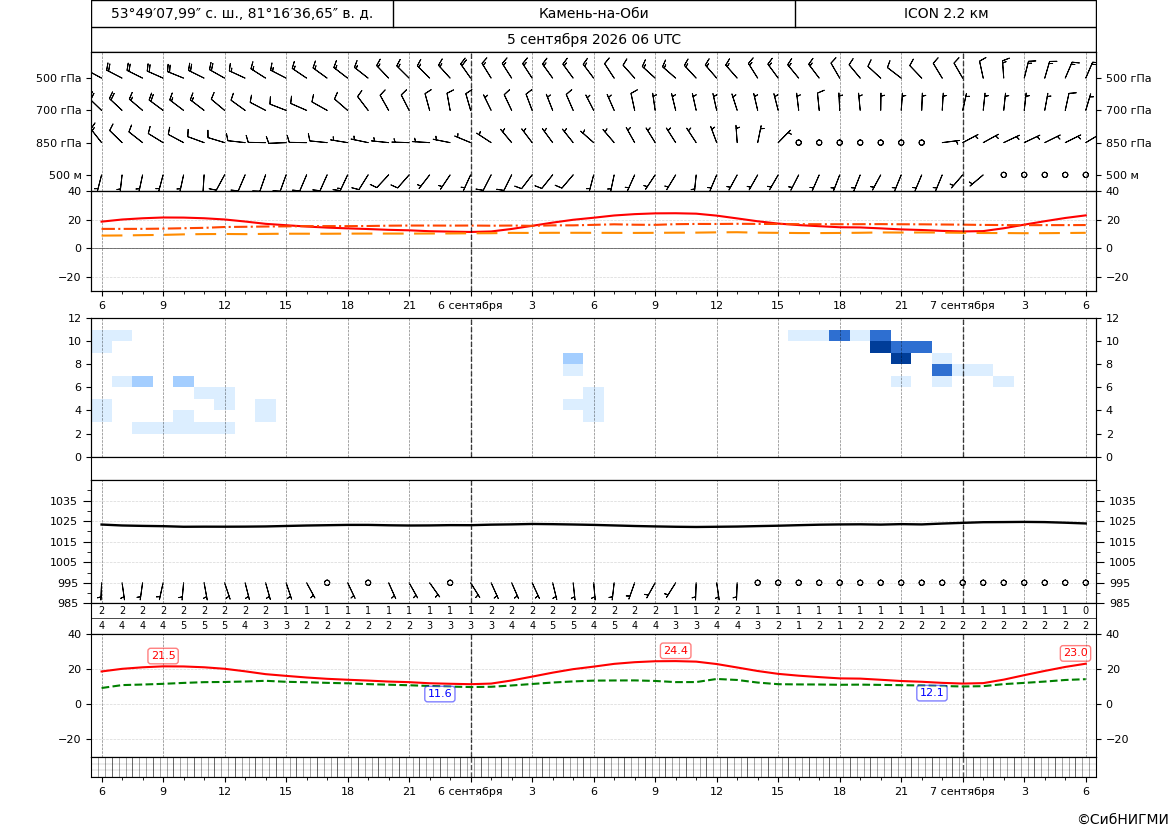Click the blue 11.6 minimum temperature label

coord(439,694)
